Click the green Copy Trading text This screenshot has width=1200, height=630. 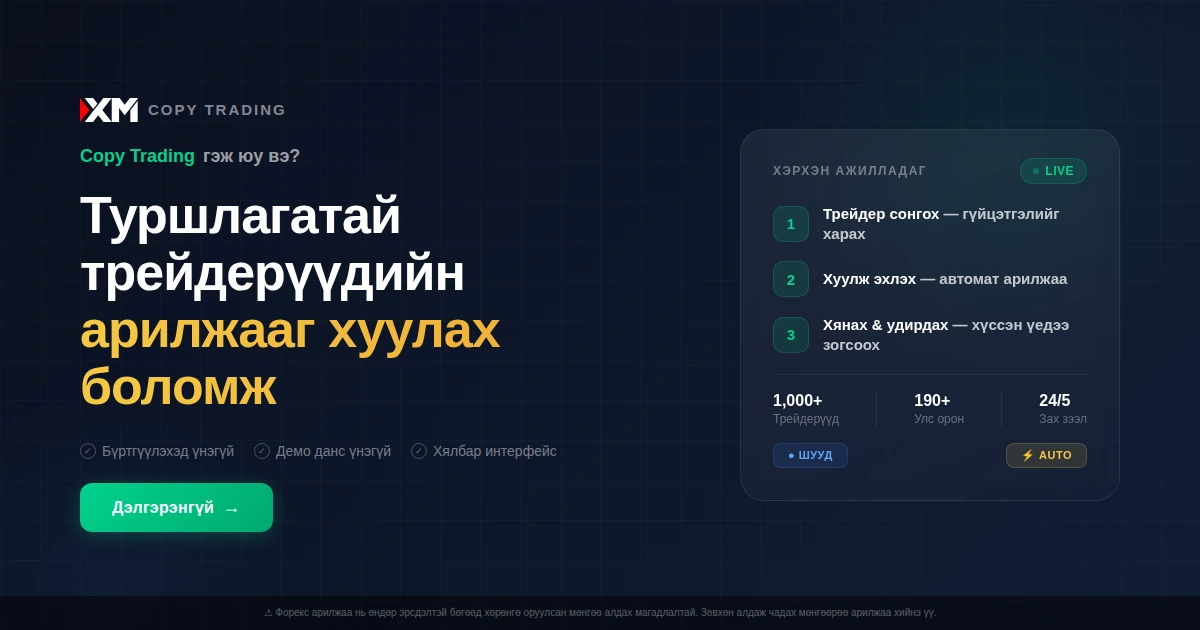137,156
